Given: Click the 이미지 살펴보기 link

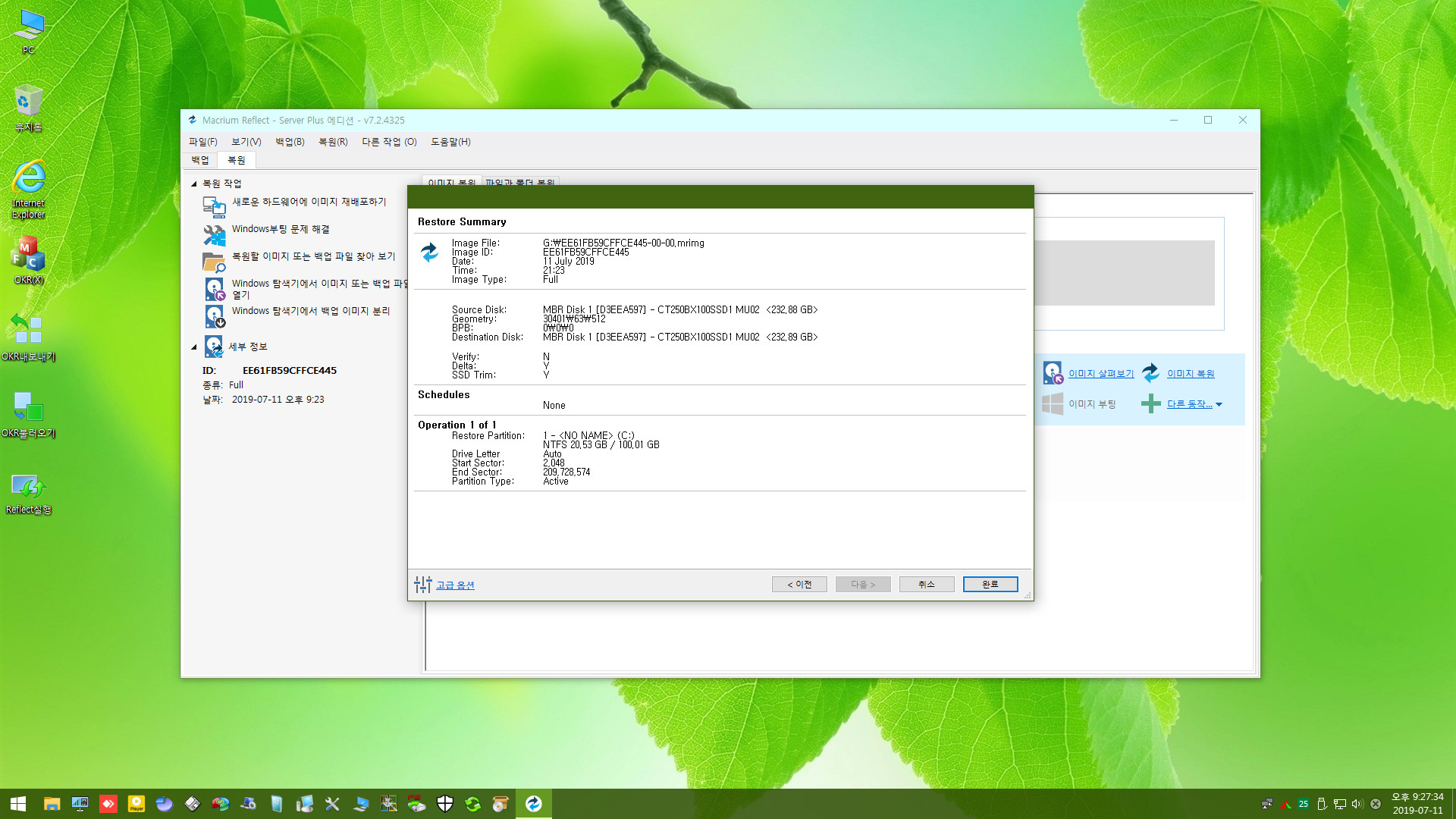Looking at the screenshot, I should (x=1101, y=373).
